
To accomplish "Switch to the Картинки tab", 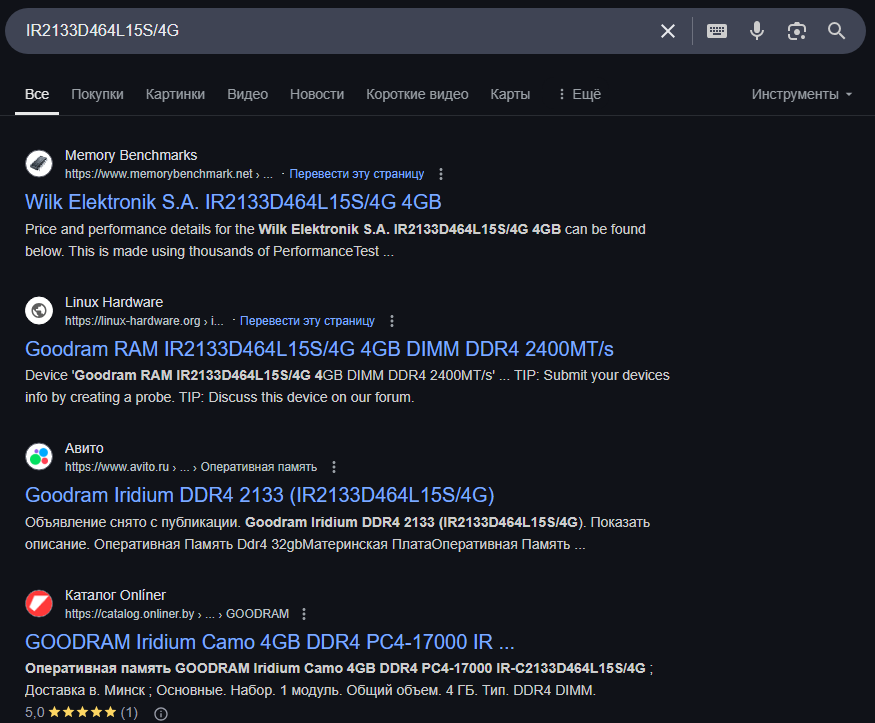I will coord(175,94).
